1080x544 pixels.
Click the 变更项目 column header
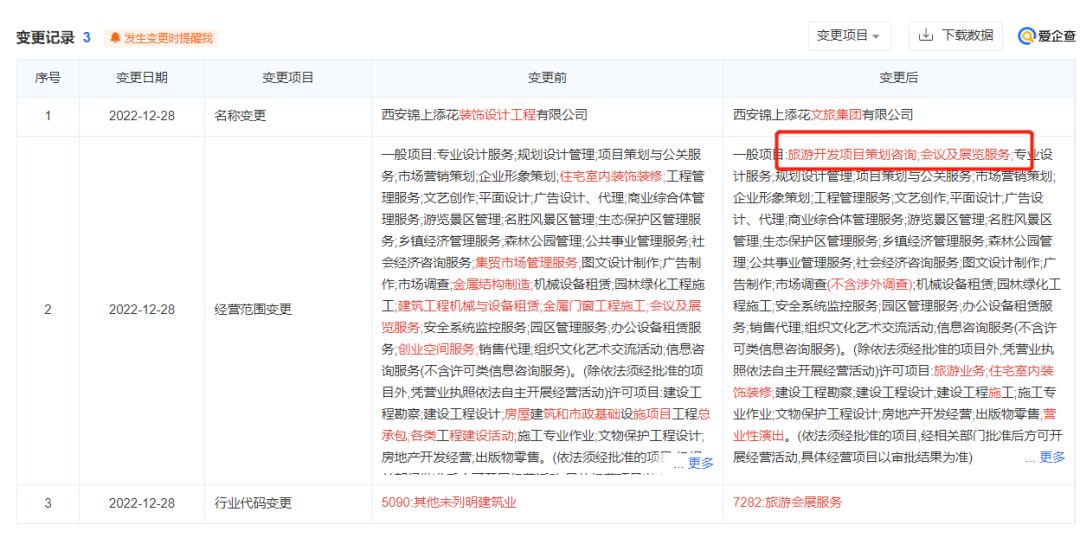(x=287, y=79)
